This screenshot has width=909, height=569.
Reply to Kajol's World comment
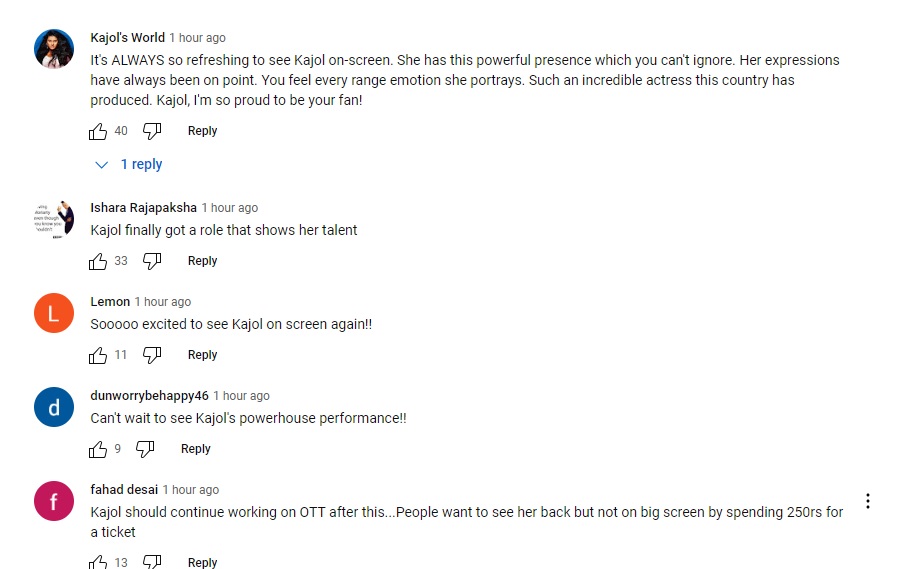point(202,131)
